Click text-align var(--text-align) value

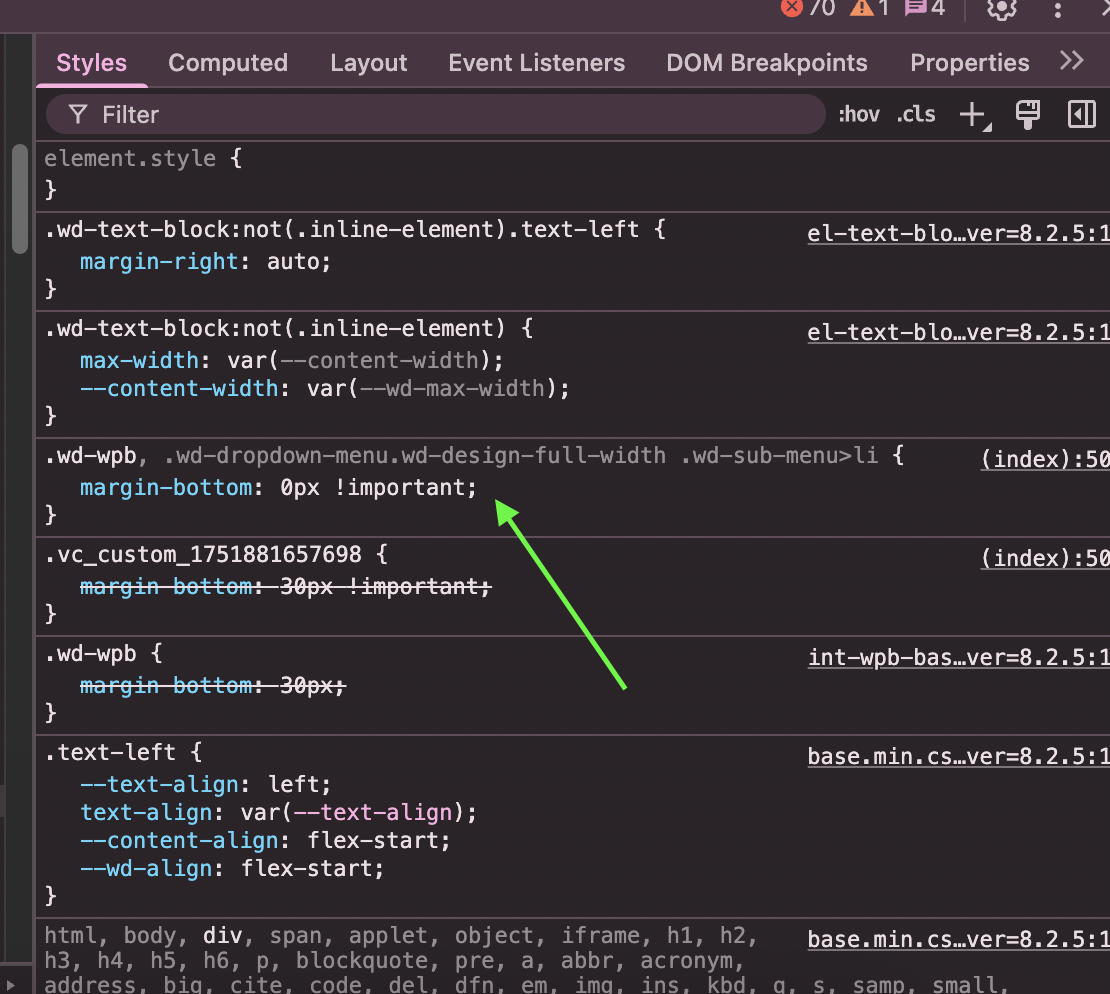(353, 812)
